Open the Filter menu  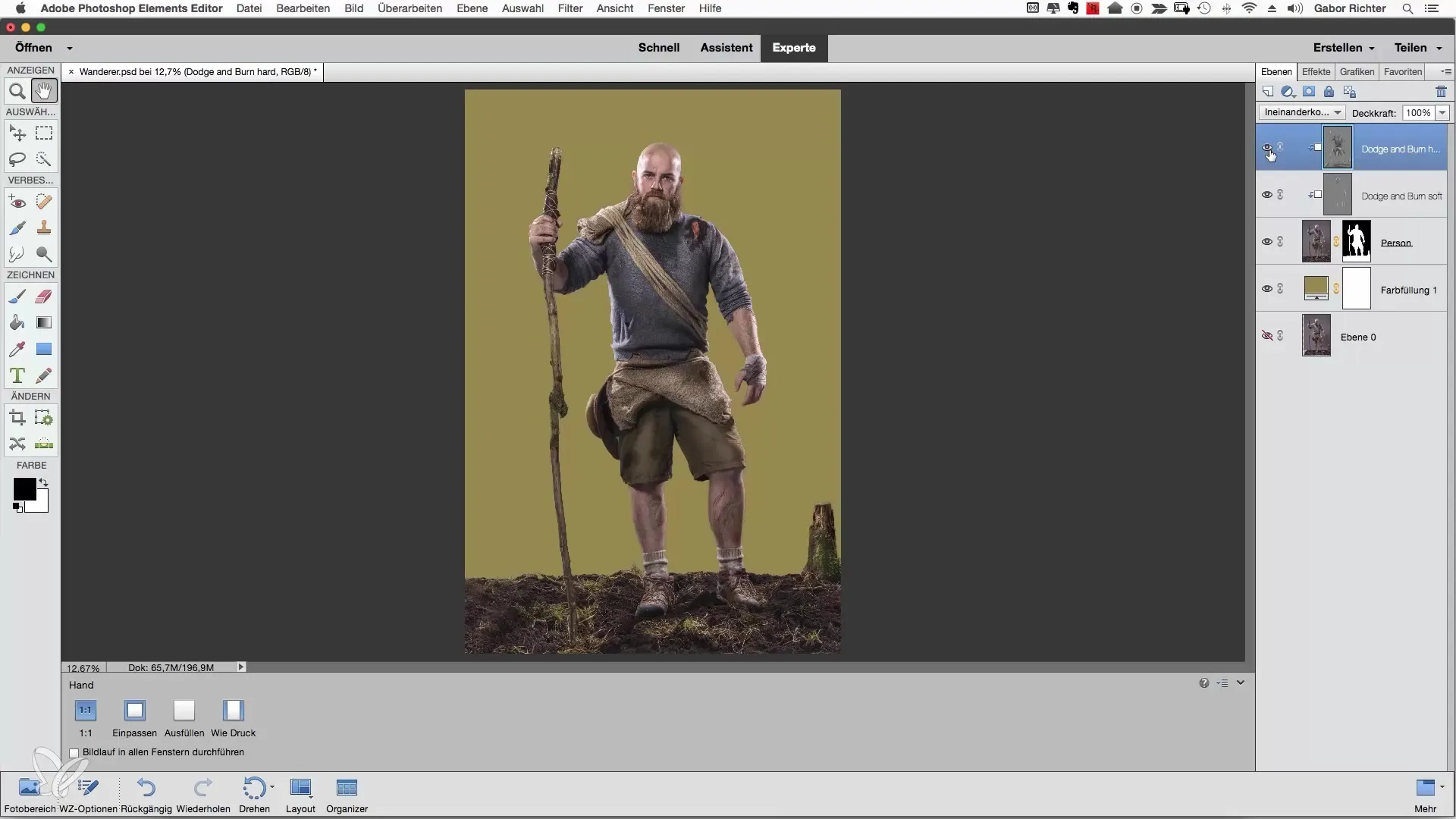pyautogui.click(x=570, y=8)
